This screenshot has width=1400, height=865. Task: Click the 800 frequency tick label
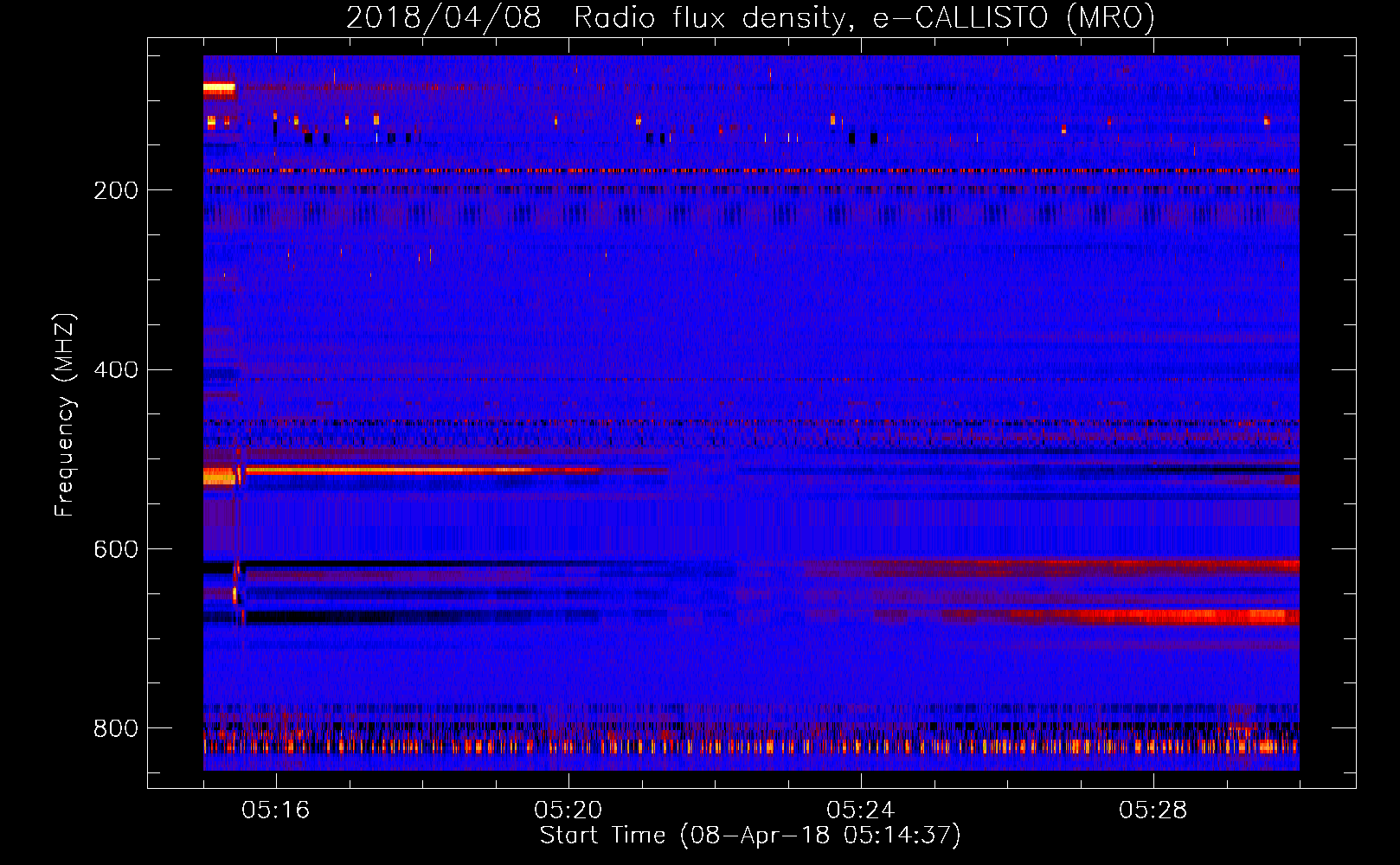tap(116, 728)
